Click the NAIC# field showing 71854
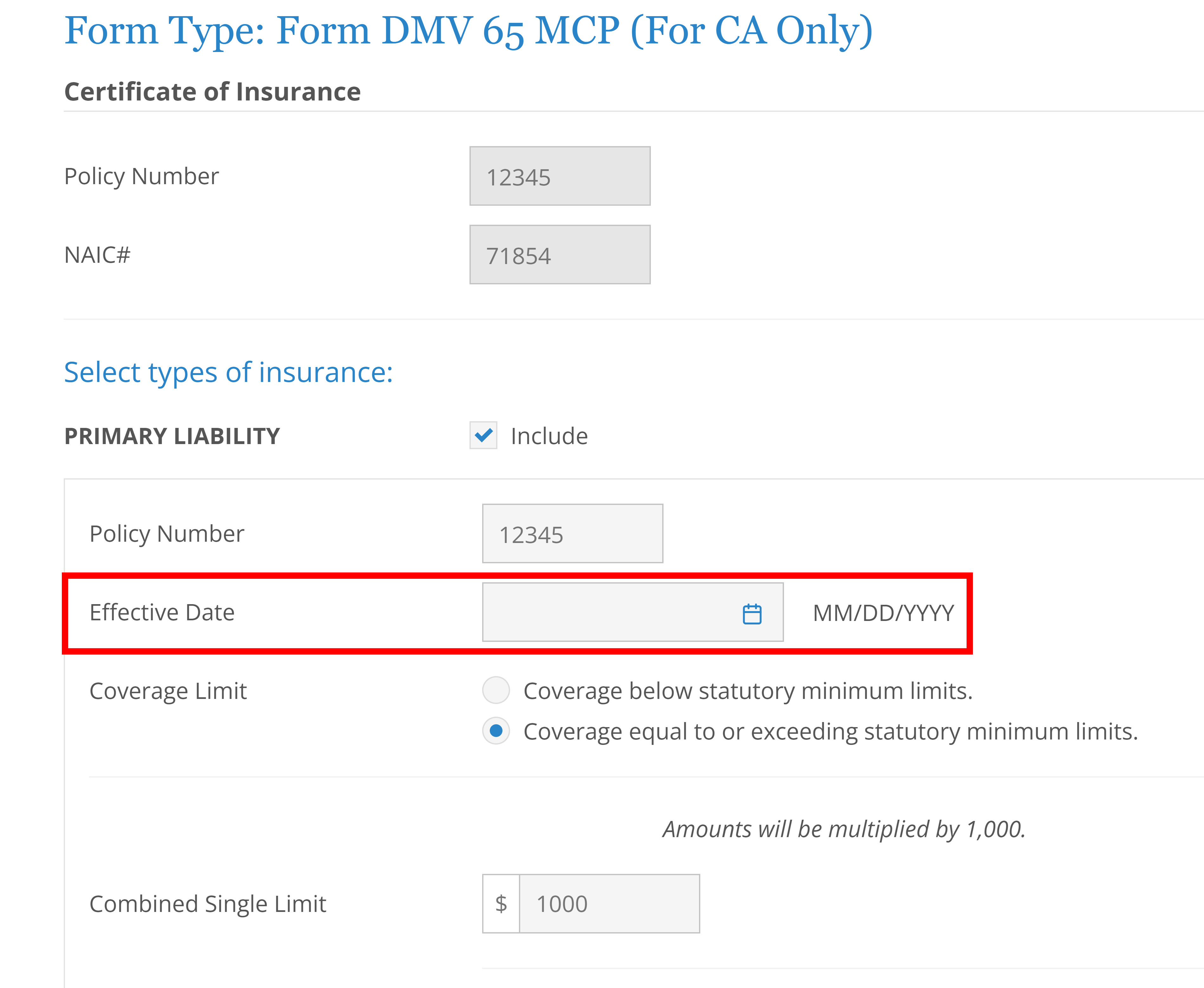Screen dimensions: 1204x988 559,255
